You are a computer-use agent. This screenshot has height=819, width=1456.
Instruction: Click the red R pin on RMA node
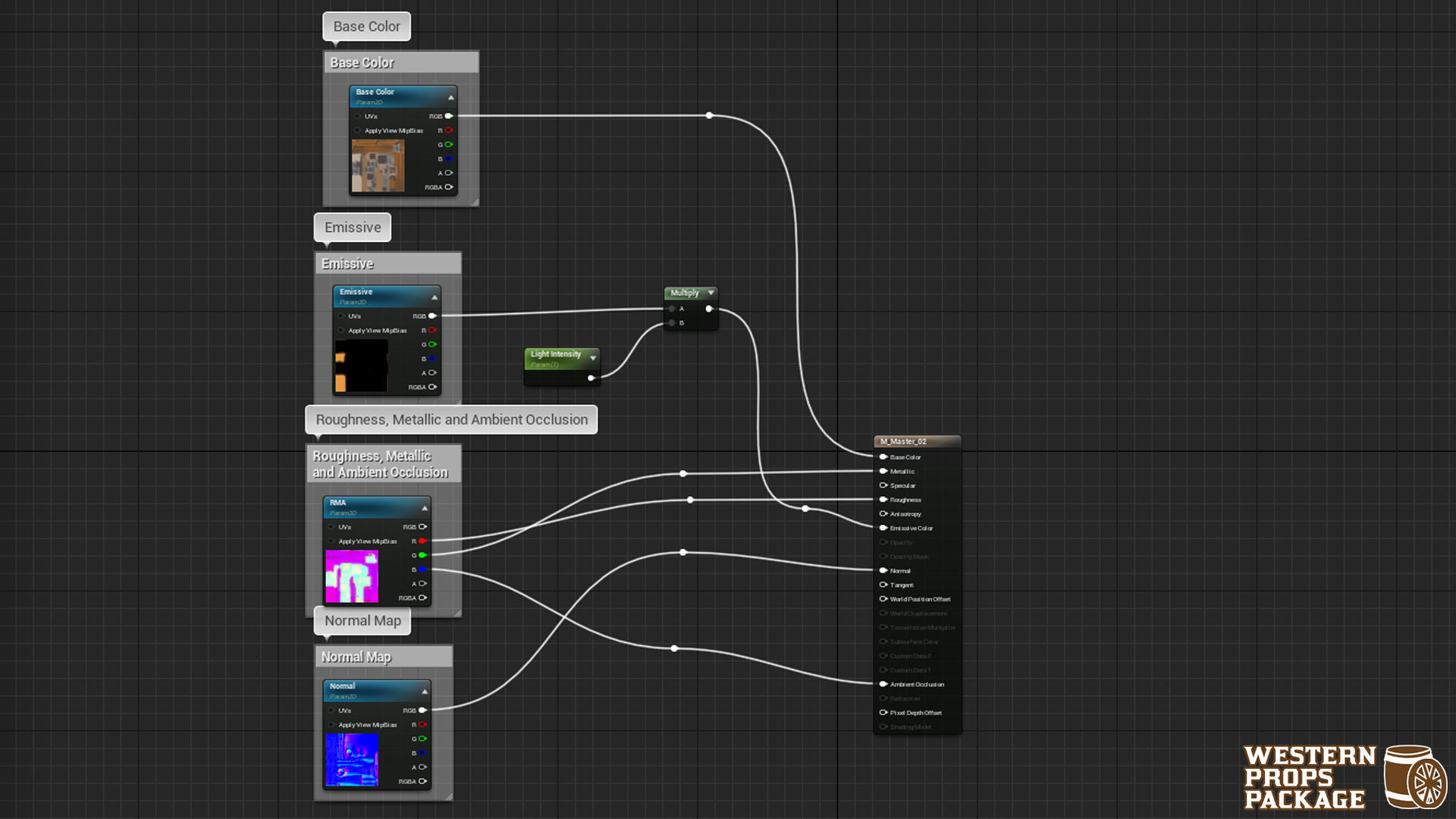(x=422, y=541)
